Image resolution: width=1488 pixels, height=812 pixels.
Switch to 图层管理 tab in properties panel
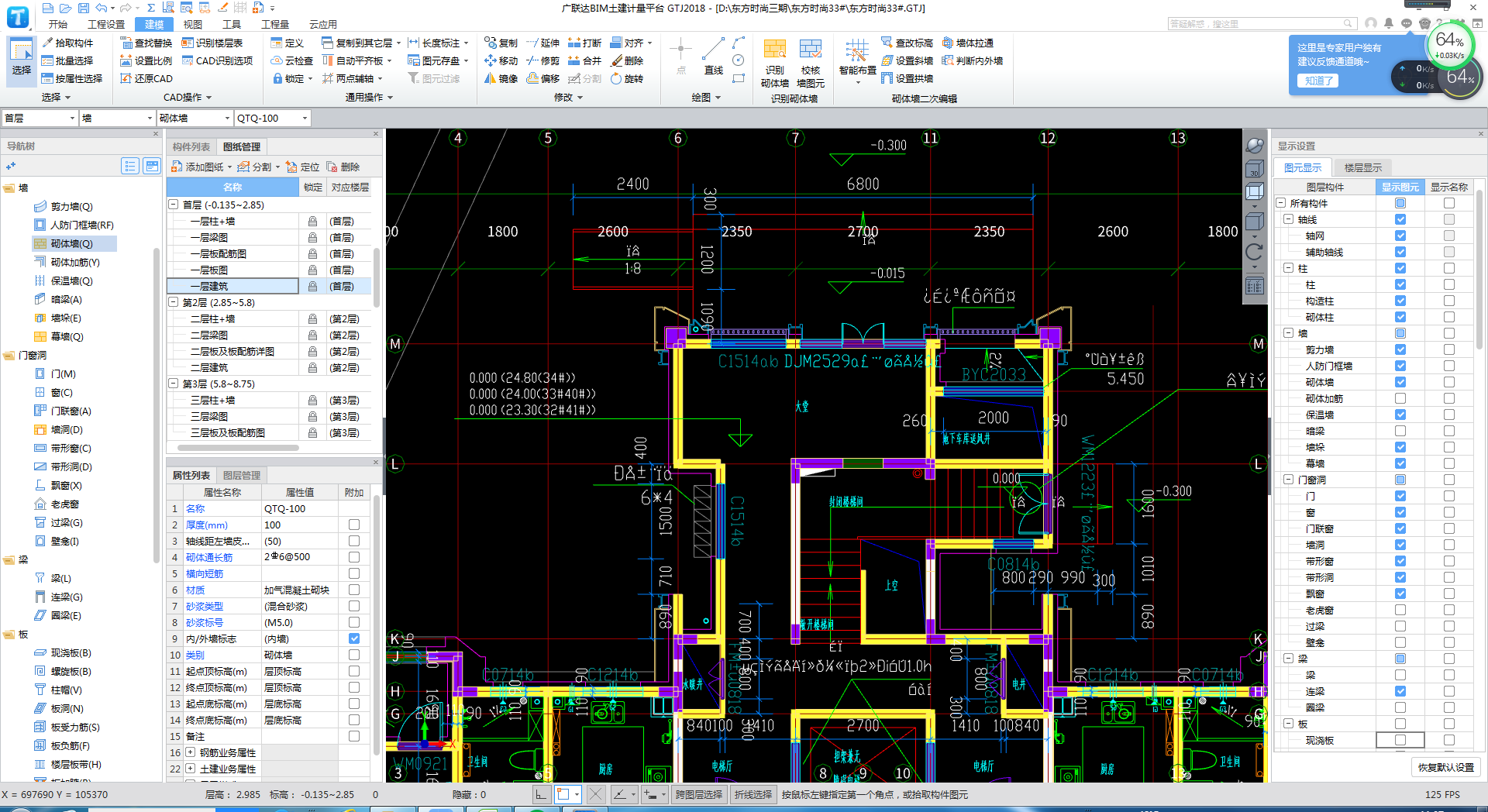[242, 475]
